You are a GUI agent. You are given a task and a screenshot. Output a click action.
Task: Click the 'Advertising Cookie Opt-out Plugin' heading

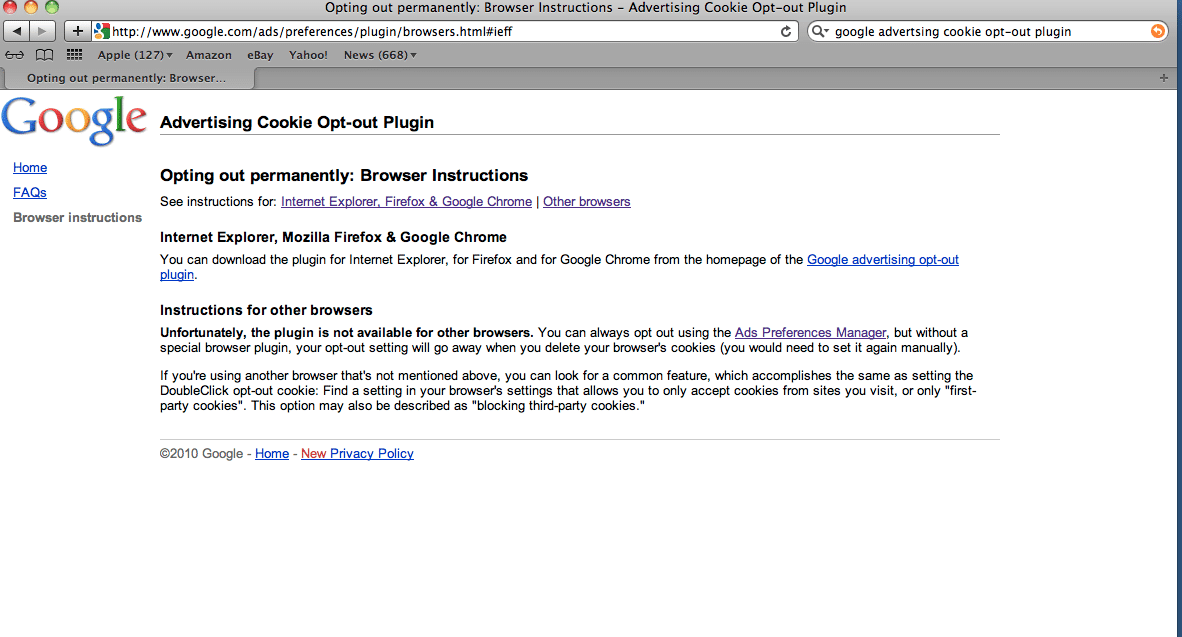click(x=297, y=122)
